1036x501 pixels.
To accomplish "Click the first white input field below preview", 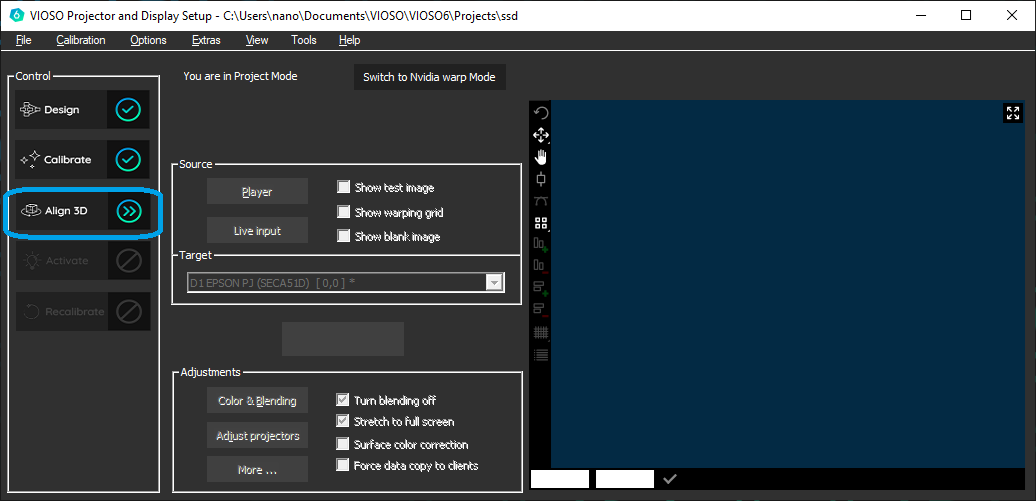I will (560, 479).
